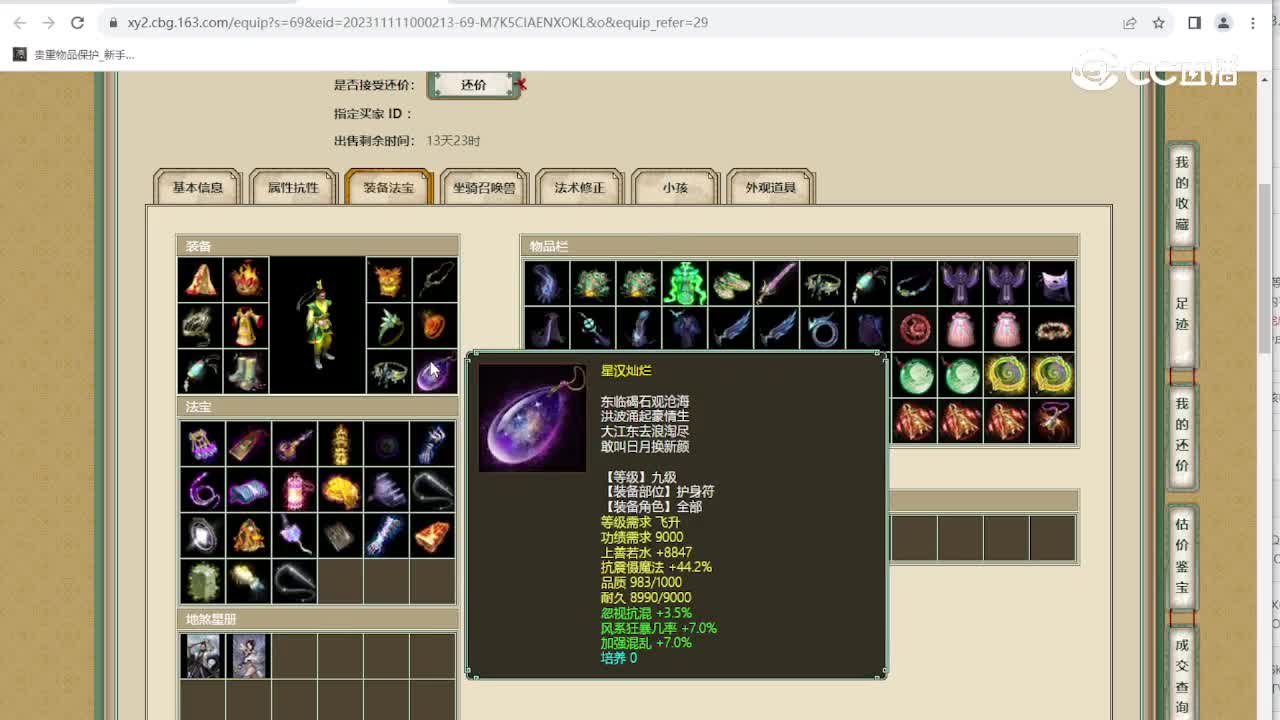Select the purple fly-whisk treasure
This screenshot has width=1280, height=720.
294,535
